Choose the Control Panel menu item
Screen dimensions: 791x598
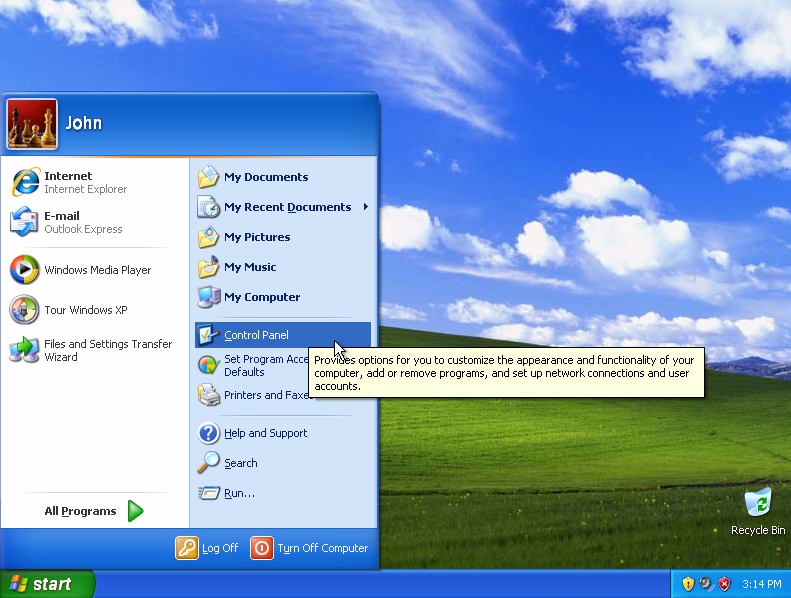[x=283, y=335]
